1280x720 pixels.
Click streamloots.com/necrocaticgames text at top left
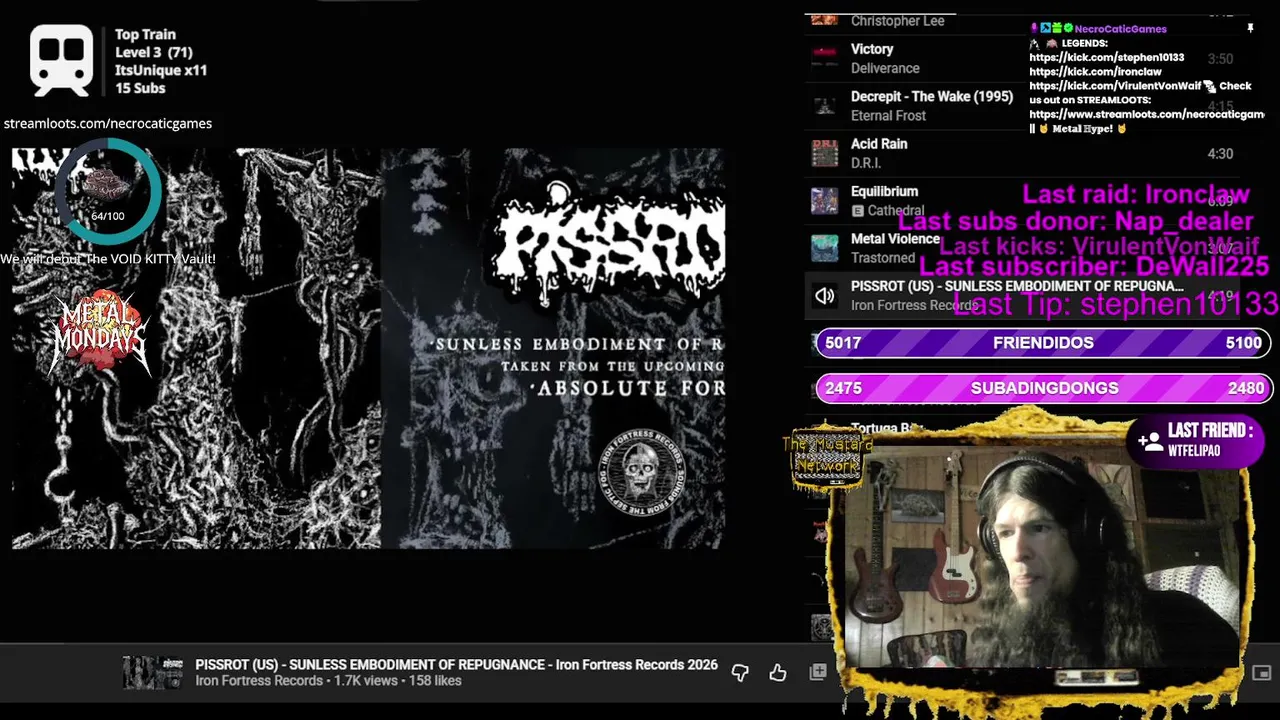pyautogui.click(x=108, y=123)
